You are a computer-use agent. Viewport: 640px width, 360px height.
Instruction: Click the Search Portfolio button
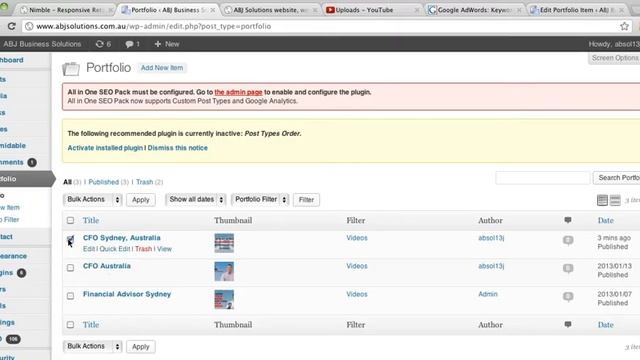pyautogui.click(x=617, y=178)
